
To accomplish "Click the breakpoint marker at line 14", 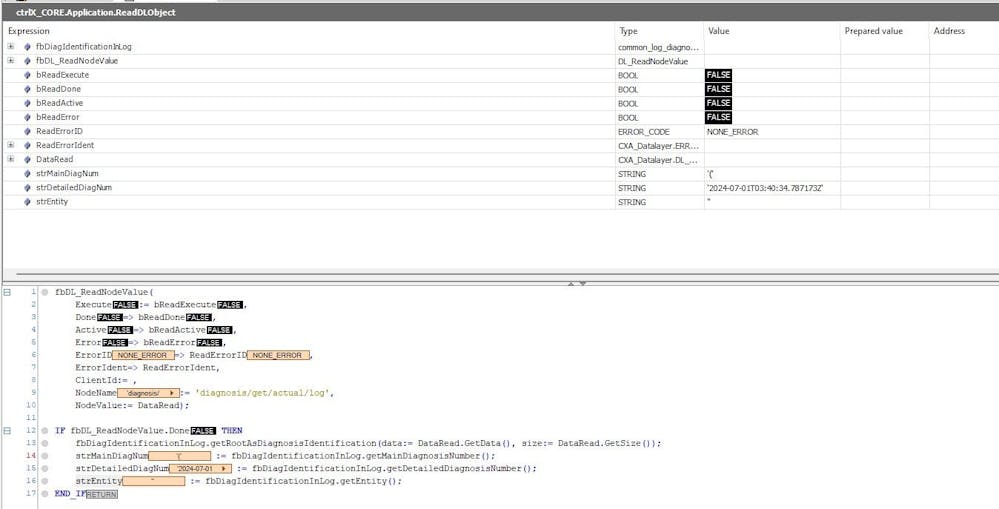I will pyautogui.click(x=45, y=455).
